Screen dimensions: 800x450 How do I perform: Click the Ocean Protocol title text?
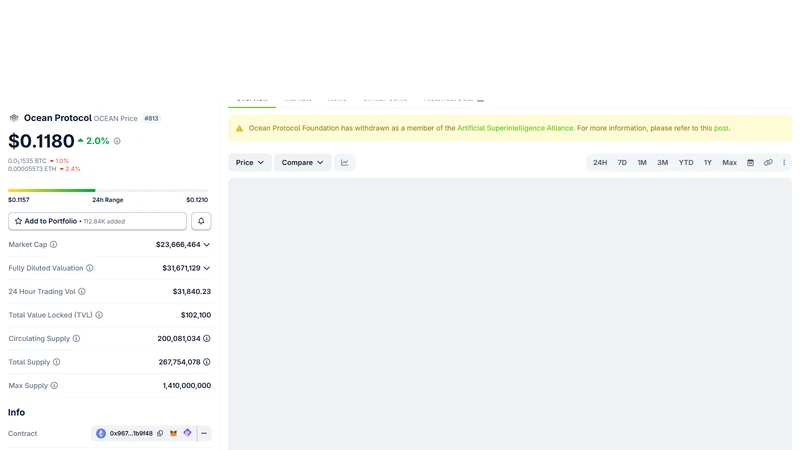pyautogui.click(x=58, y=118)
